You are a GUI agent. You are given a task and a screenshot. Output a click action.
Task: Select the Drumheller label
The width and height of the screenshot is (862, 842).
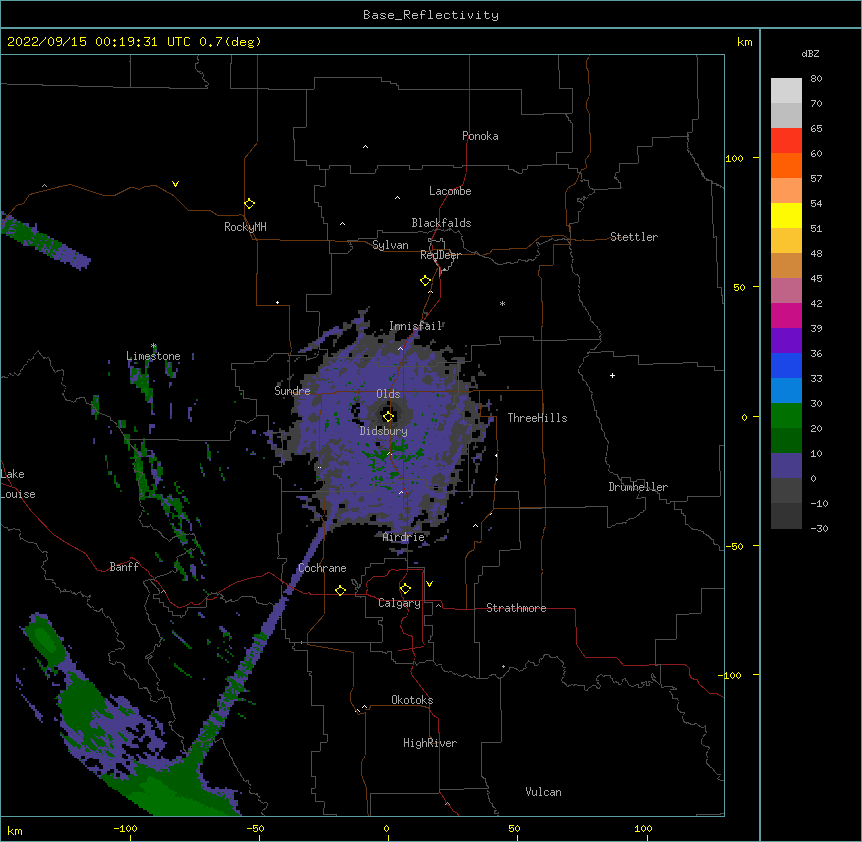click(x=638, y=487)
